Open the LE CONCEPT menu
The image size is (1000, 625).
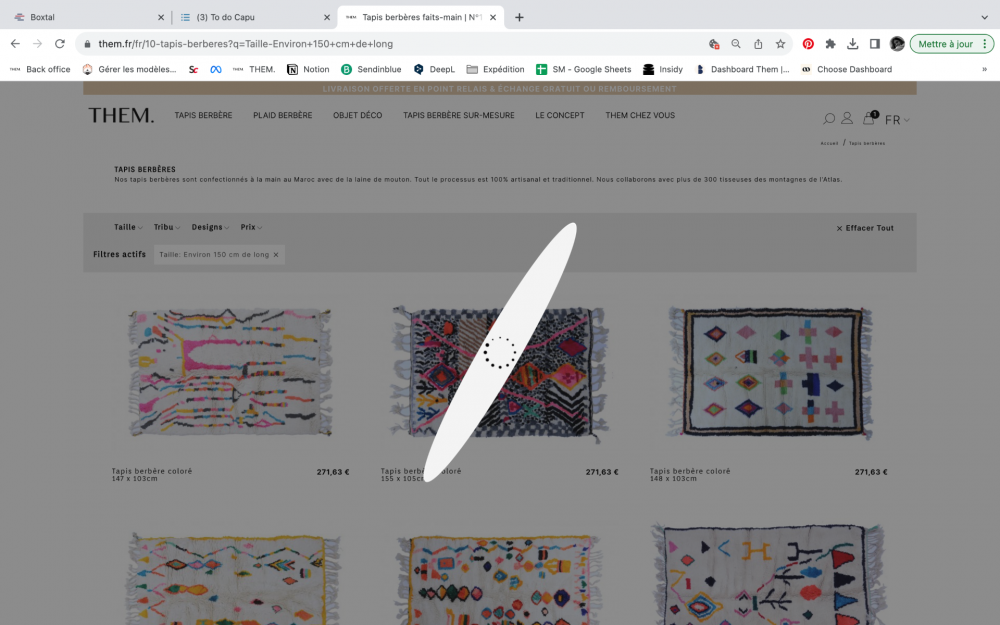[559, 115]
